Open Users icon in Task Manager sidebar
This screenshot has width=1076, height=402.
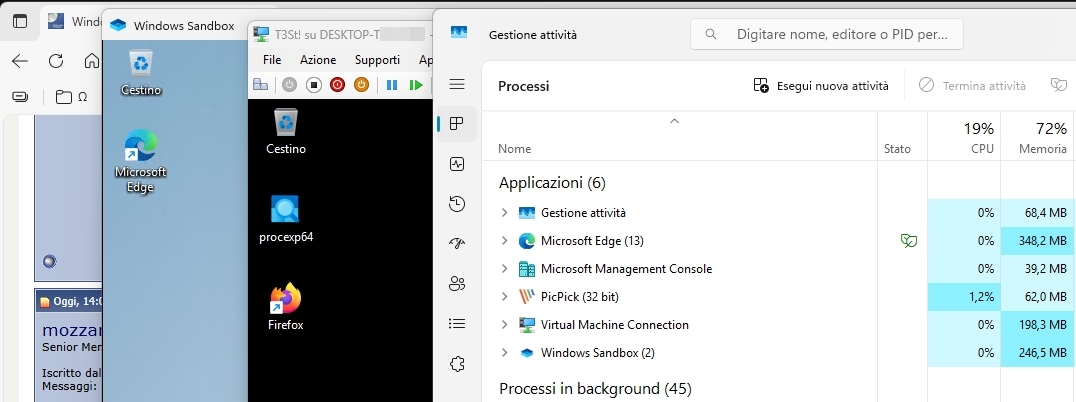point(457,283)
